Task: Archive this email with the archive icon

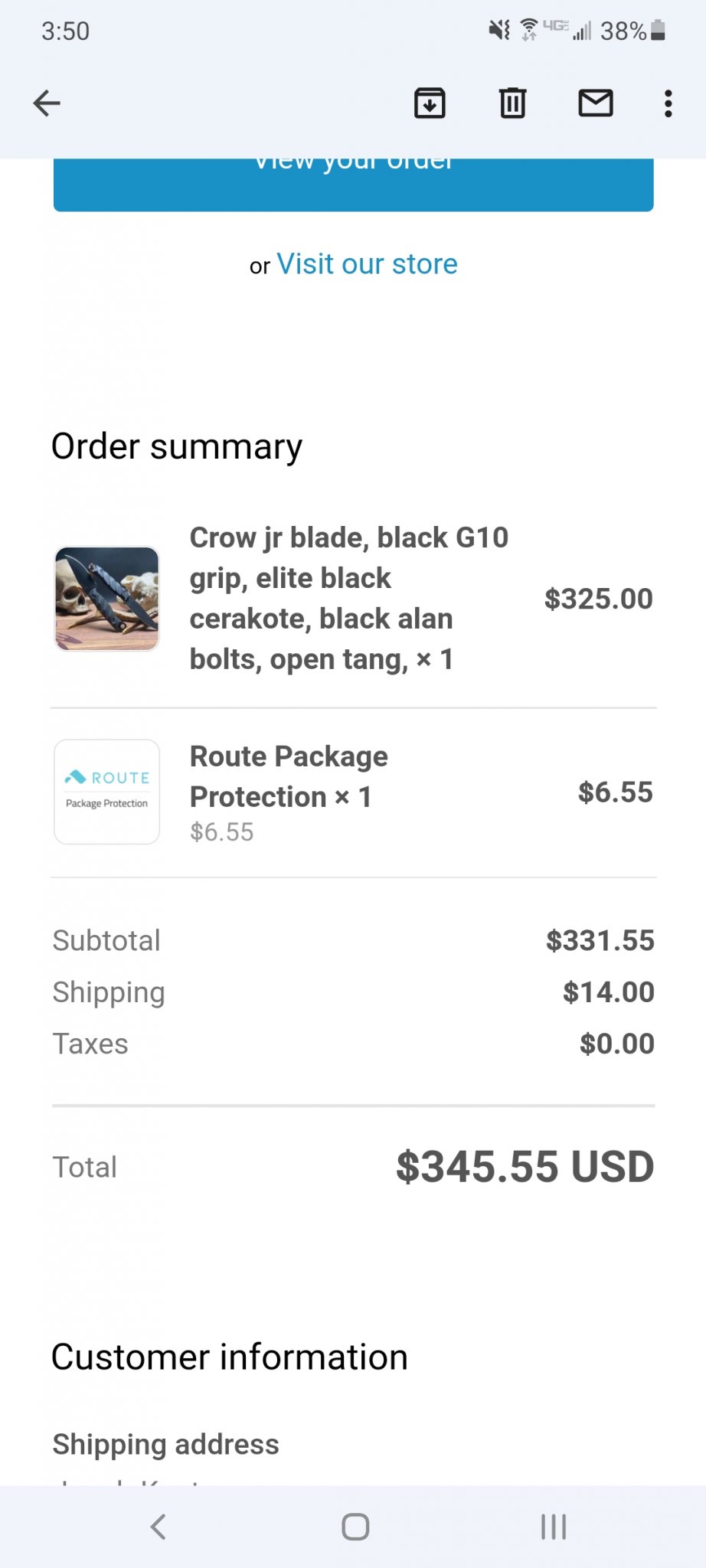Action: [430, 103]
